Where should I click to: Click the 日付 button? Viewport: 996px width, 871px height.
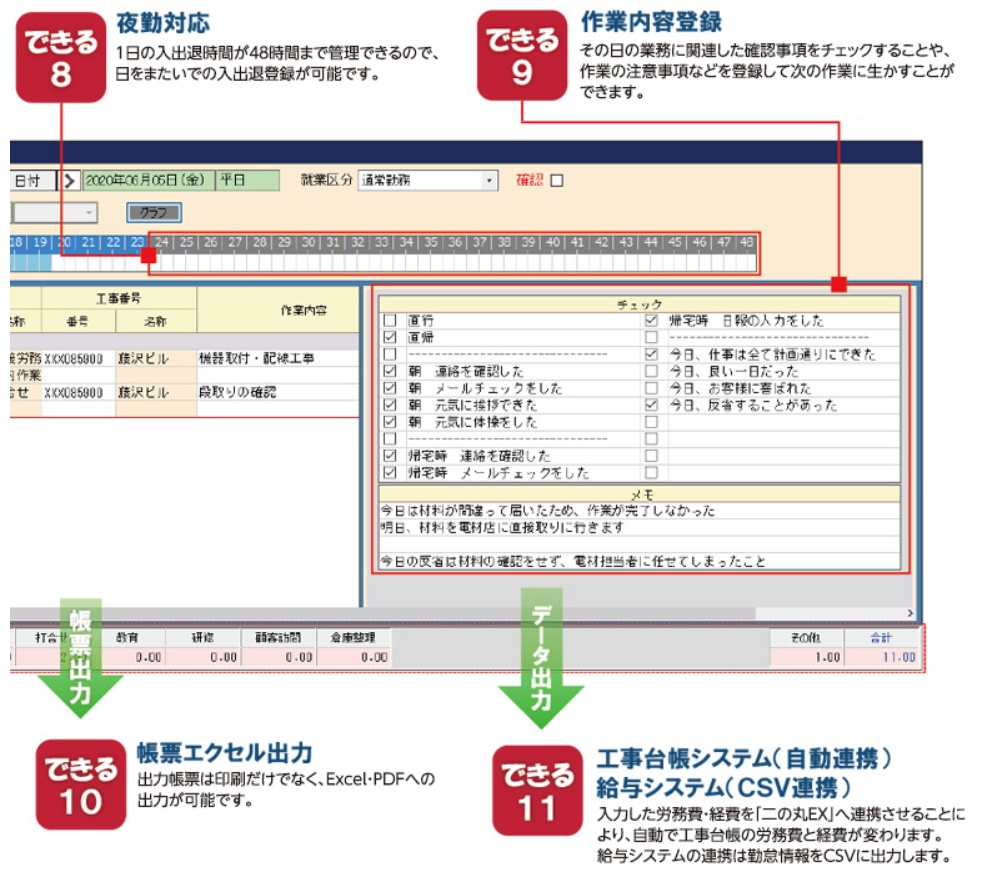pos(27,181)
